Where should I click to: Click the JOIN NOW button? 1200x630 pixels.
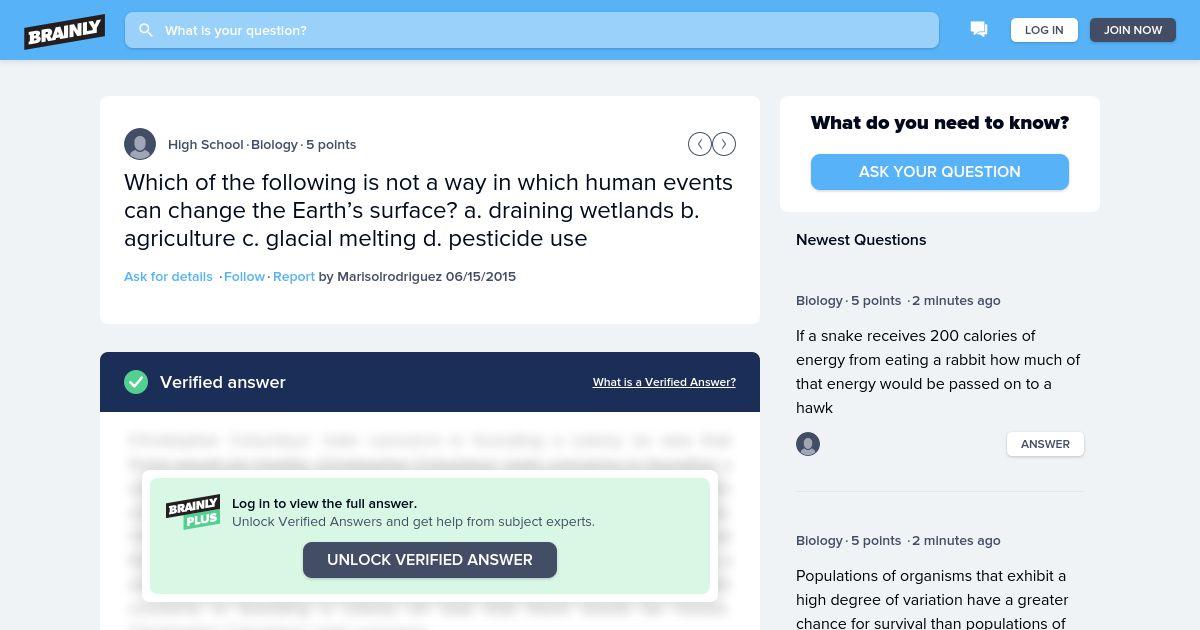1133,30
